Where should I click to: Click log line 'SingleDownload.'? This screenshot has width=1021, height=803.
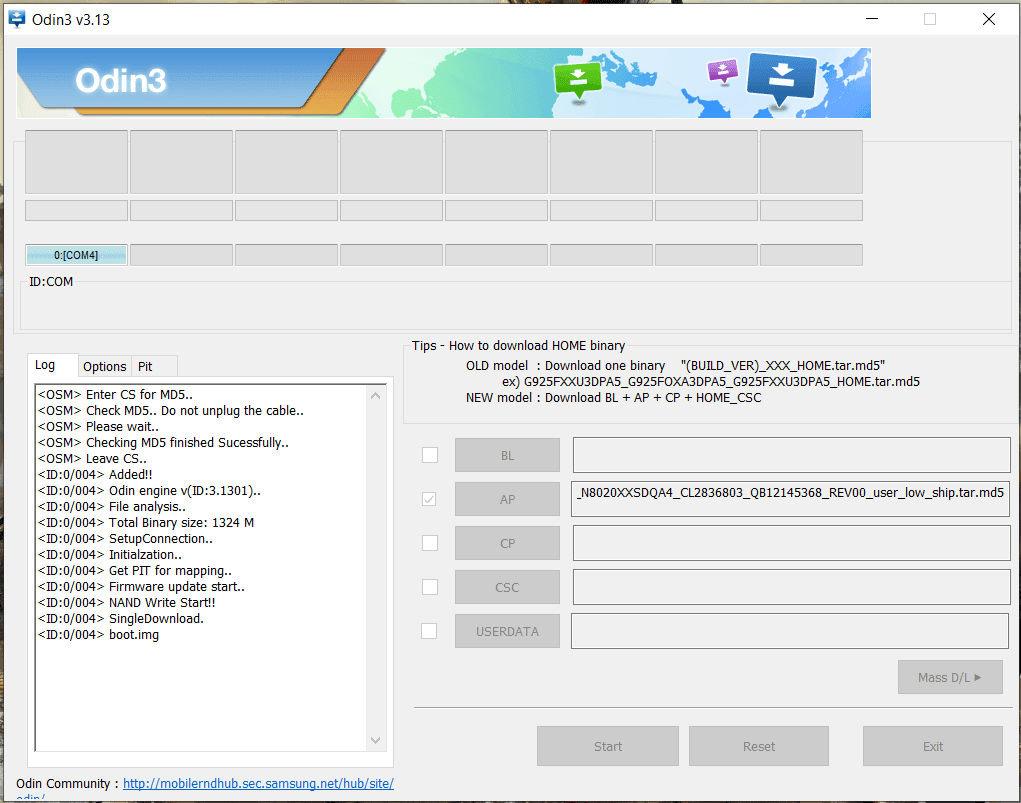(120, 618)
